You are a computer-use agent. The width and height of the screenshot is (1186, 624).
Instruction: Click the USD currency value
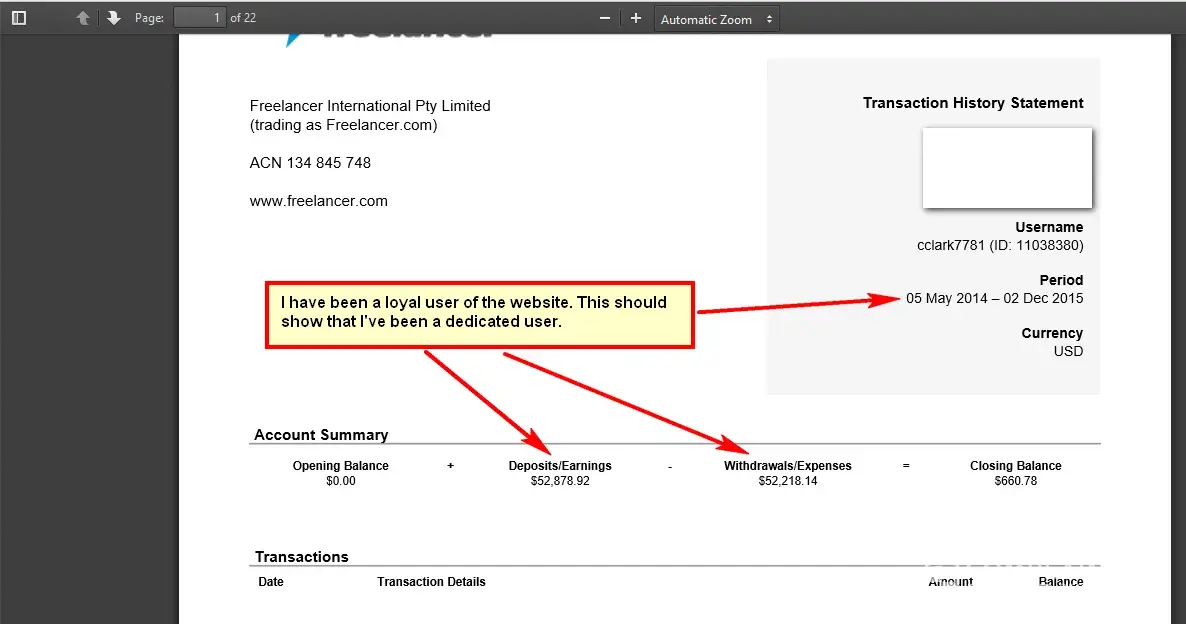point(1068,352)
